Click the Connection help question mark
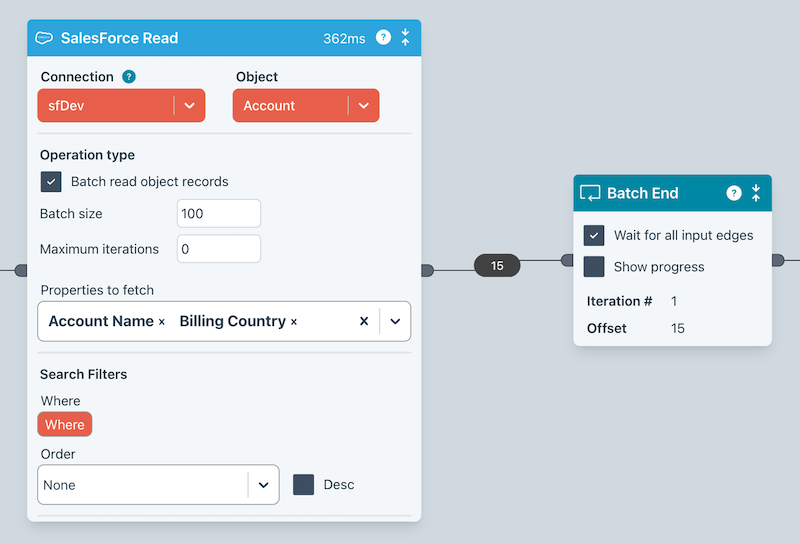This screenshot has height=544, width=800. (x=129, y=77)
